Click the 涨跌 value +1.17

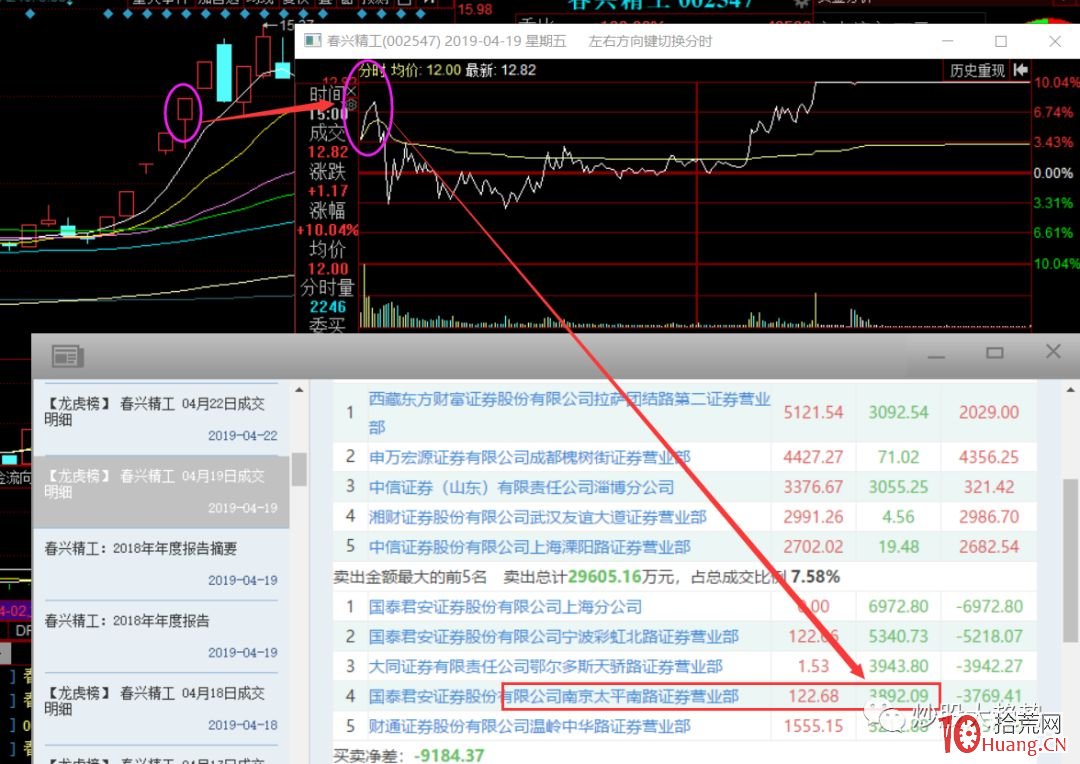pyautogui.click(x=328, y=191)
